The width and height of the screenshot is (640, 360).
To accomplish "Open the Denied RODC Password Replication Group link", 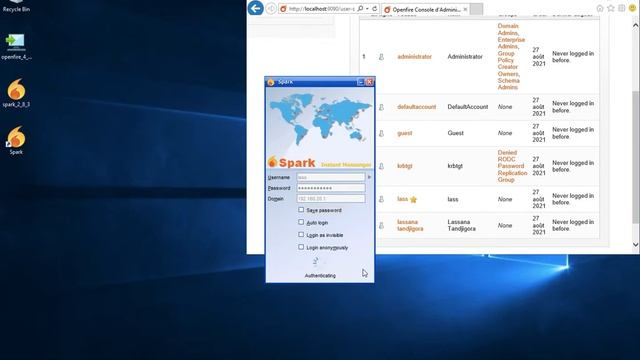I will tap(512, 166).
